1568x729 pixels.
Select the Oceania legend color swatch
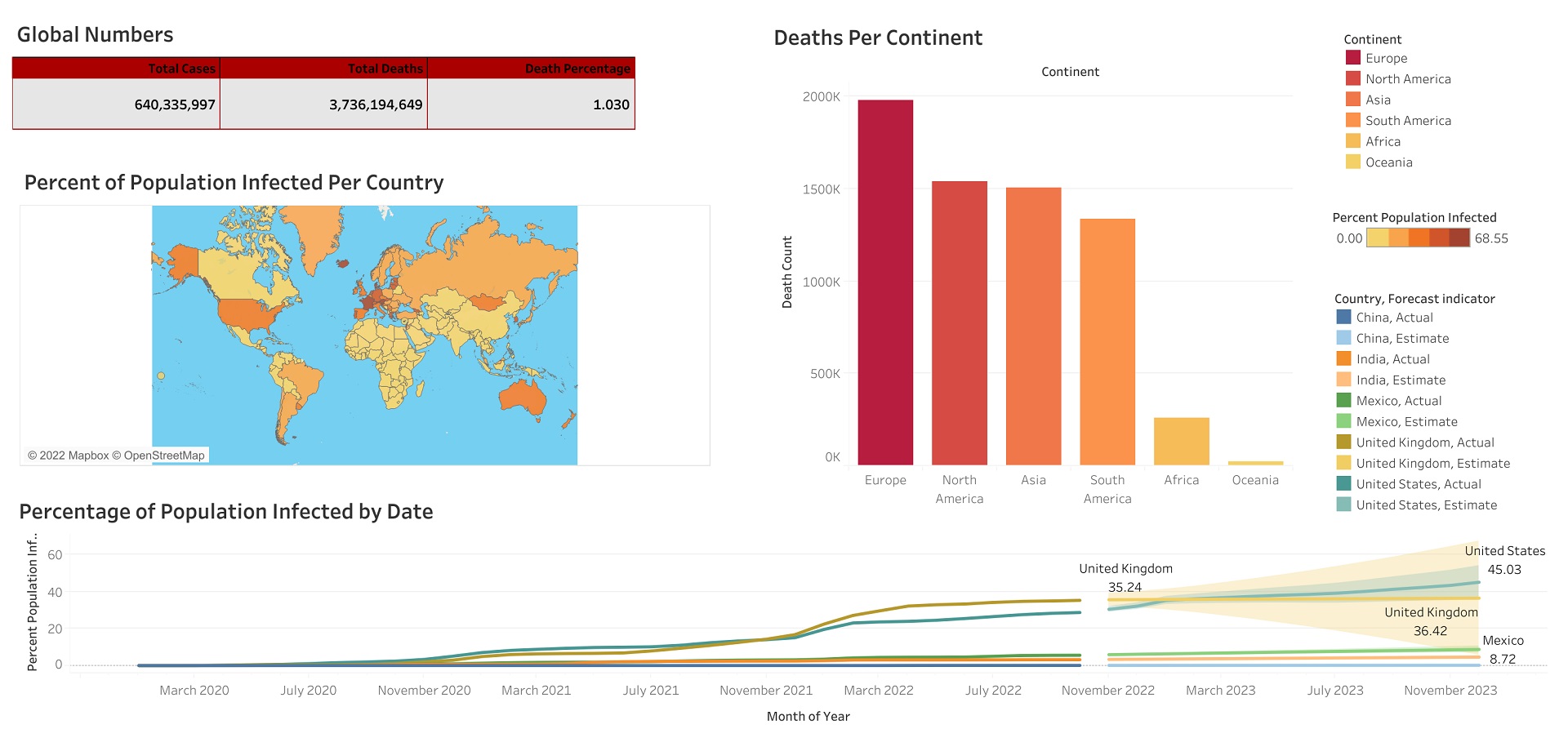coord(1352,162)
